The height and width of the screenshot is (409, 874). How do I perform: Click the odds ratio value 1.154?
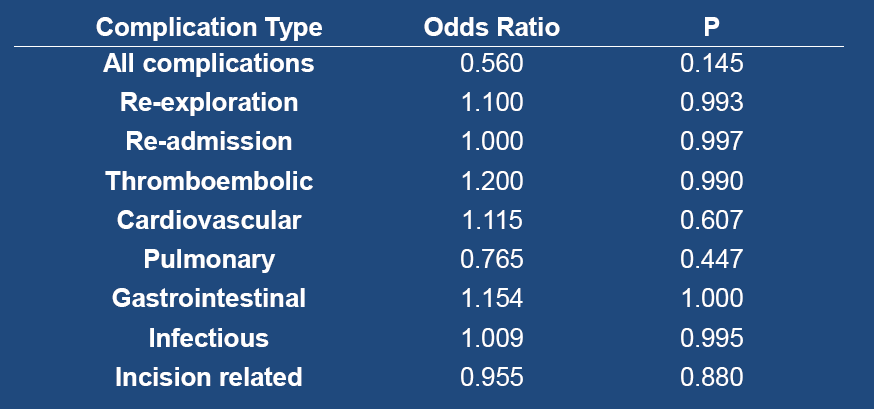point(492,299)
